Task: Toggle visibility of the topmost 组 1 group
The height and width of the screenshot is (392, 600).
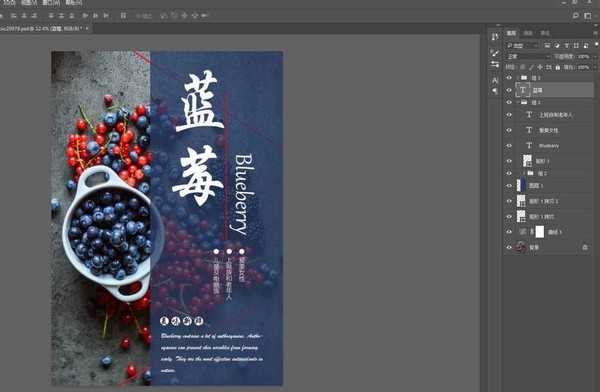Action: (509, 78)
